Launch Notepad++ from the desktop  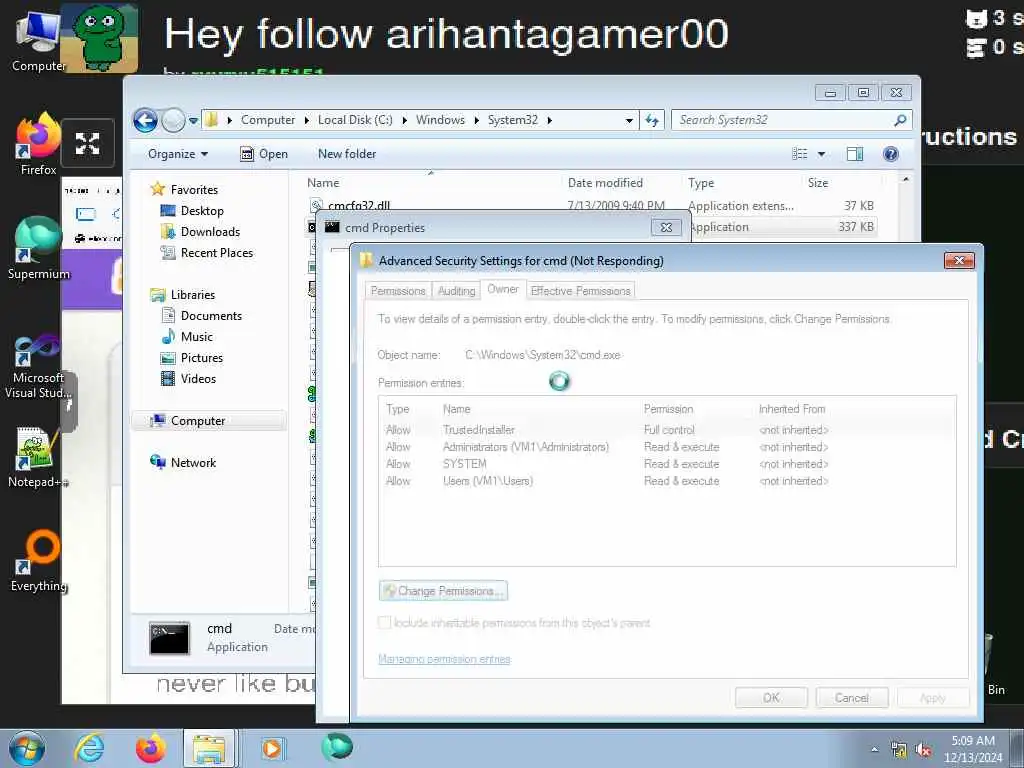click(x=38, y=457)
